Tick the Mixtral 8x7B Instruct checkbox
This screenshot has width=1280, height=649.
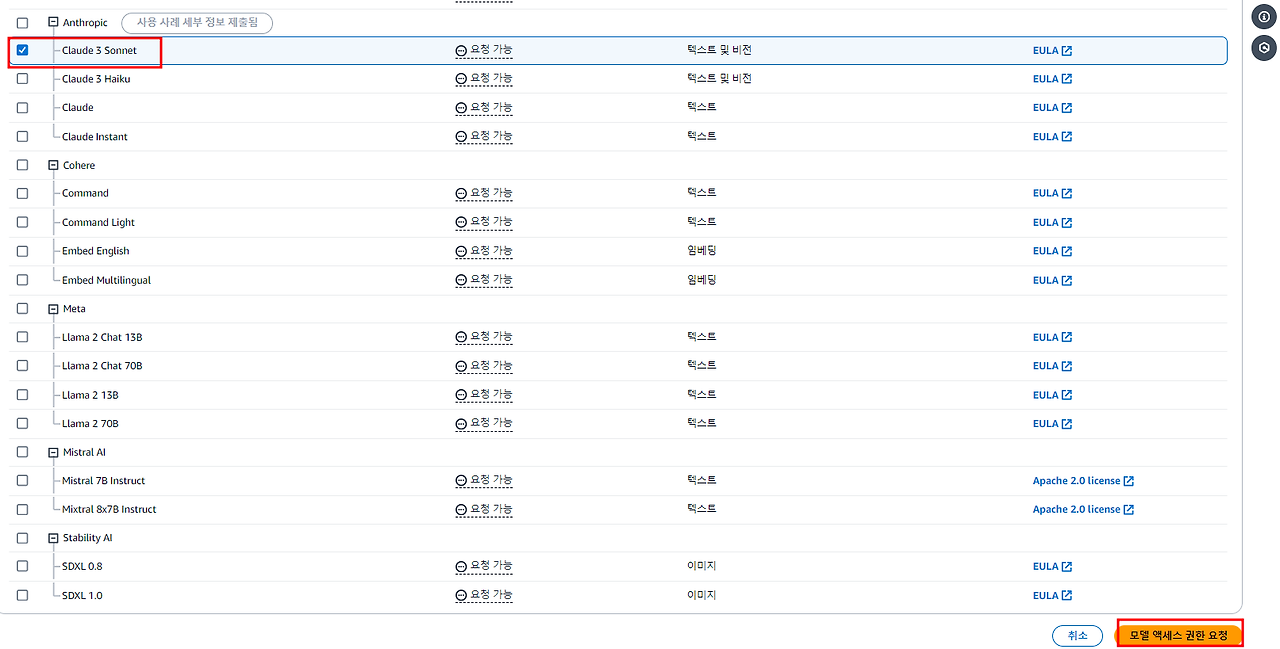tap(22, 509)
